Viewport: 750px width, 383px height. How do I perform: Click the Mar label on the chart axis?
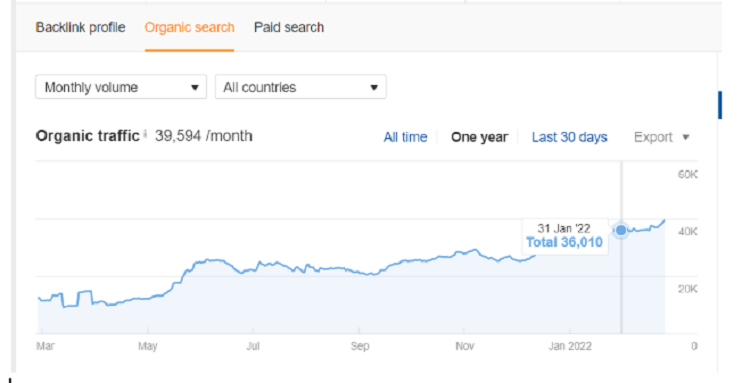45,346
